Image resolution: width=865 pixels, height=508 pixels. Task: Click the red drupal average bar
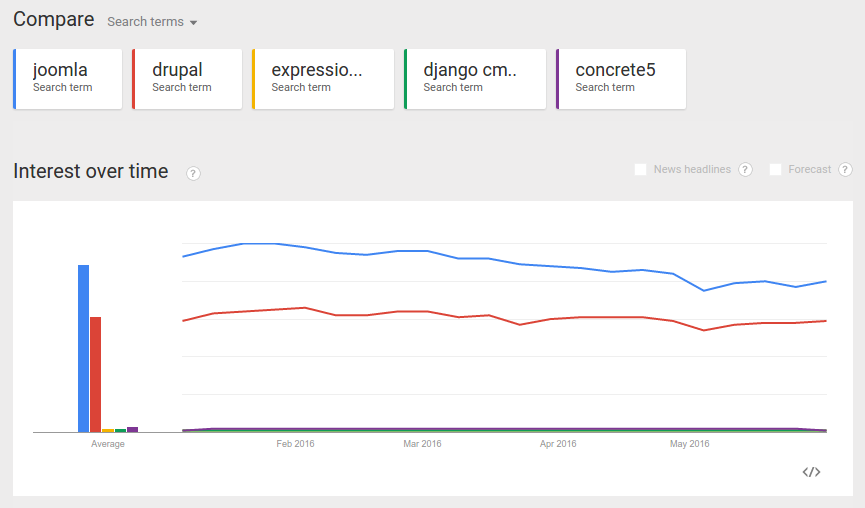pos(96,374)
